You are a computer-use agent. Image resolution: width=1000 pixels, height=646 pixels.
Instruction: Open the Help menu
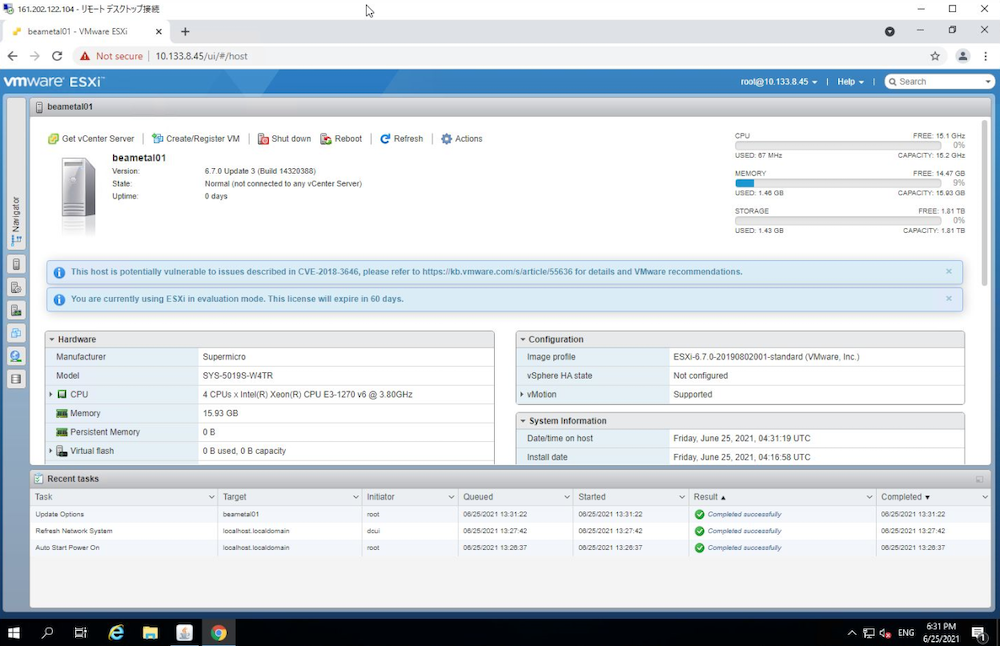point(851,82)
